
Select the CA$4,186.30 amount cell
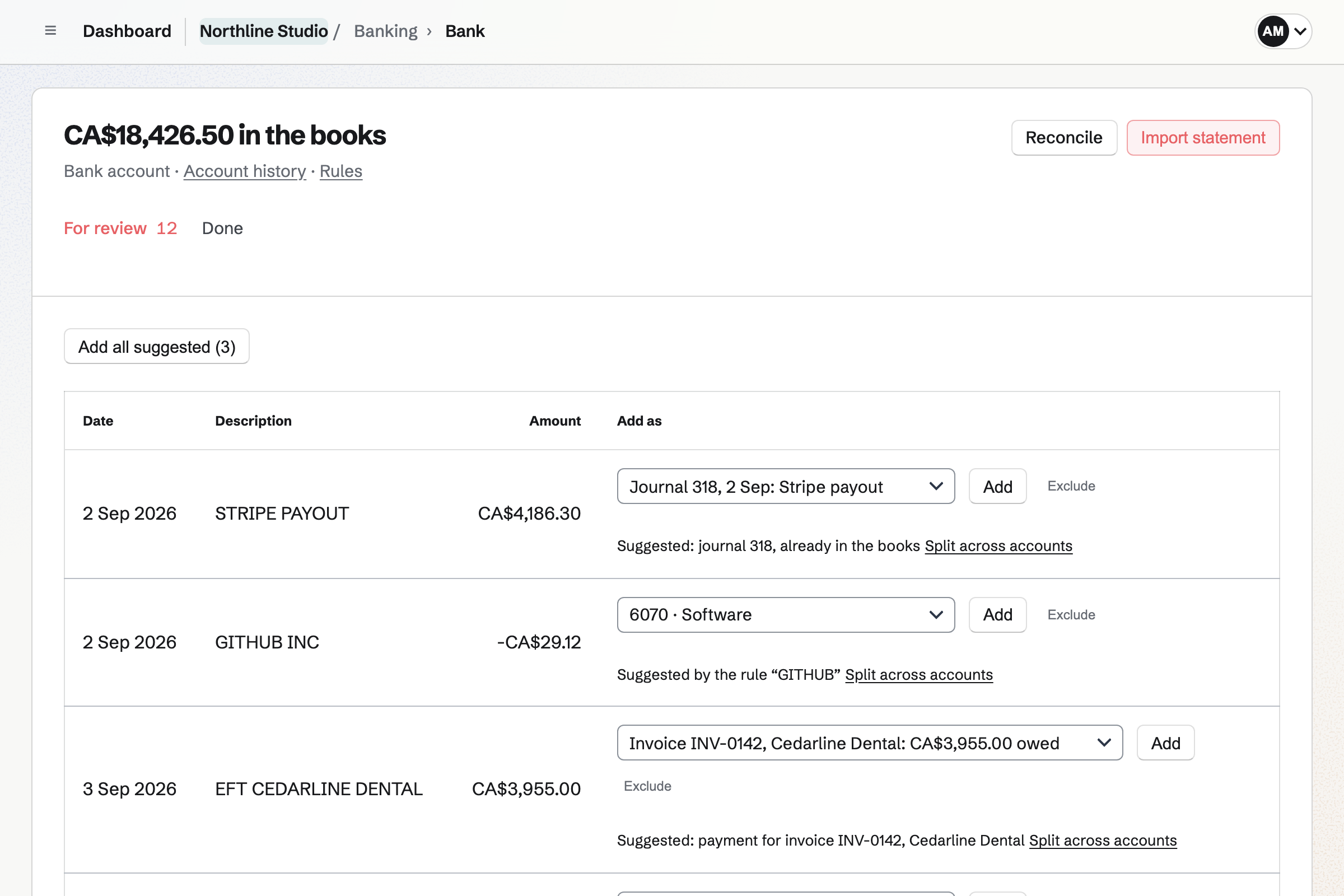[529, 513]
